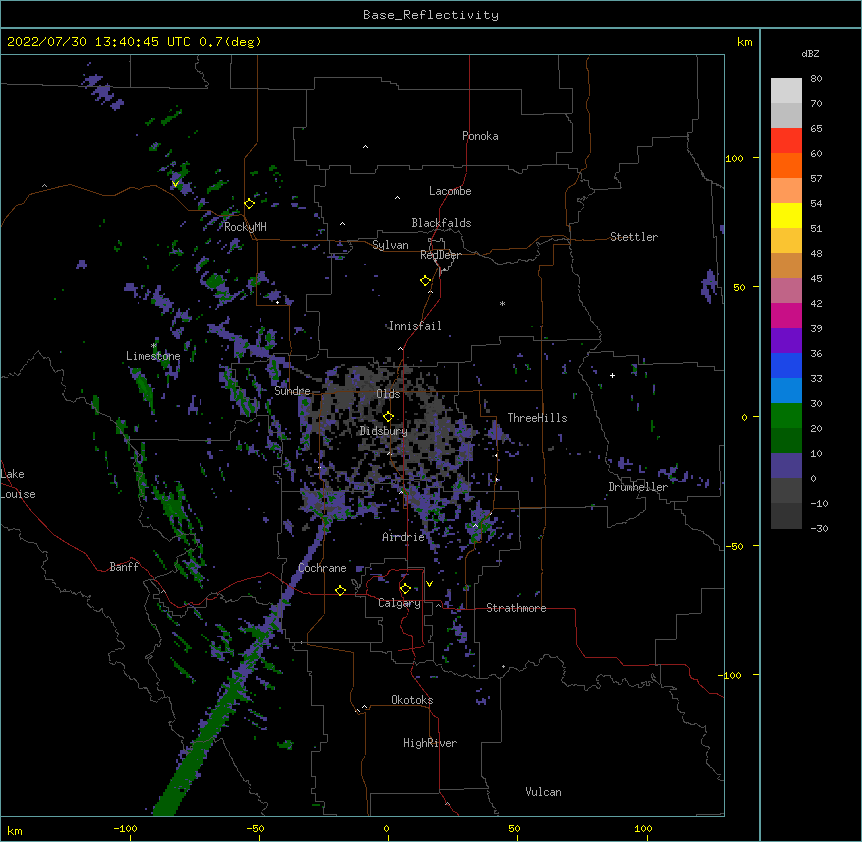Click the -100 tick on the x-axis
Screen dimensions: 862x842
click(125, 828)
